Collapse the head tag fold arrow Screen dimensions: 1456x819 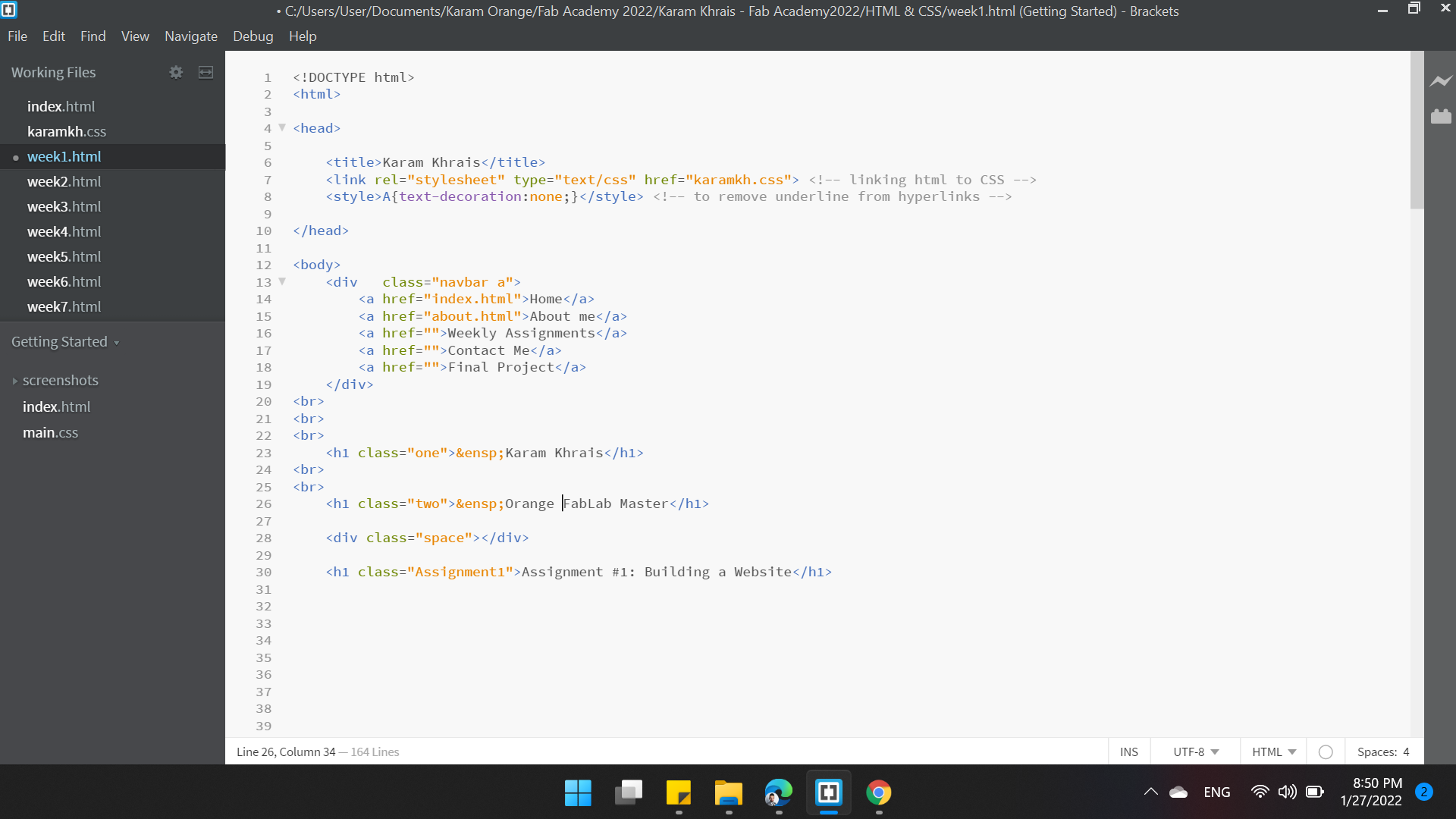[282, 127]
